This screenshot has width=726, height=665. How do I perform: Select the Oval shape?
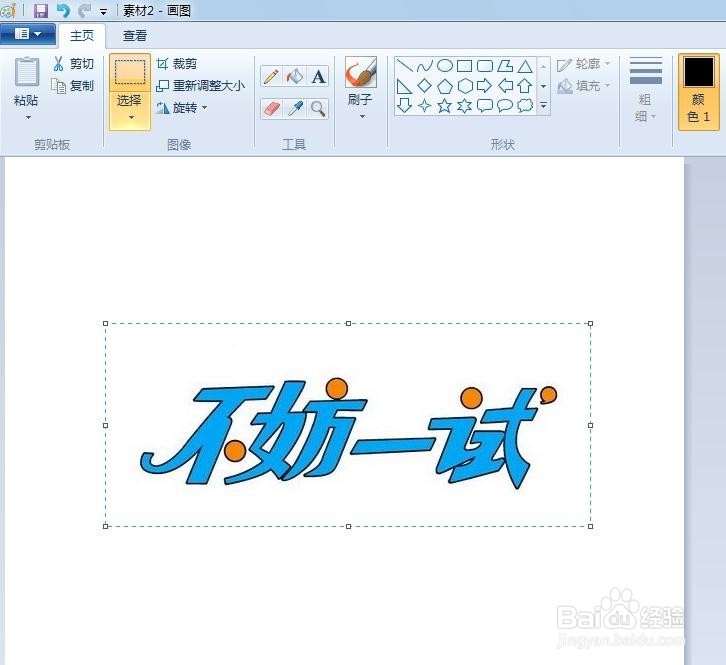click(x=445, y=66)
